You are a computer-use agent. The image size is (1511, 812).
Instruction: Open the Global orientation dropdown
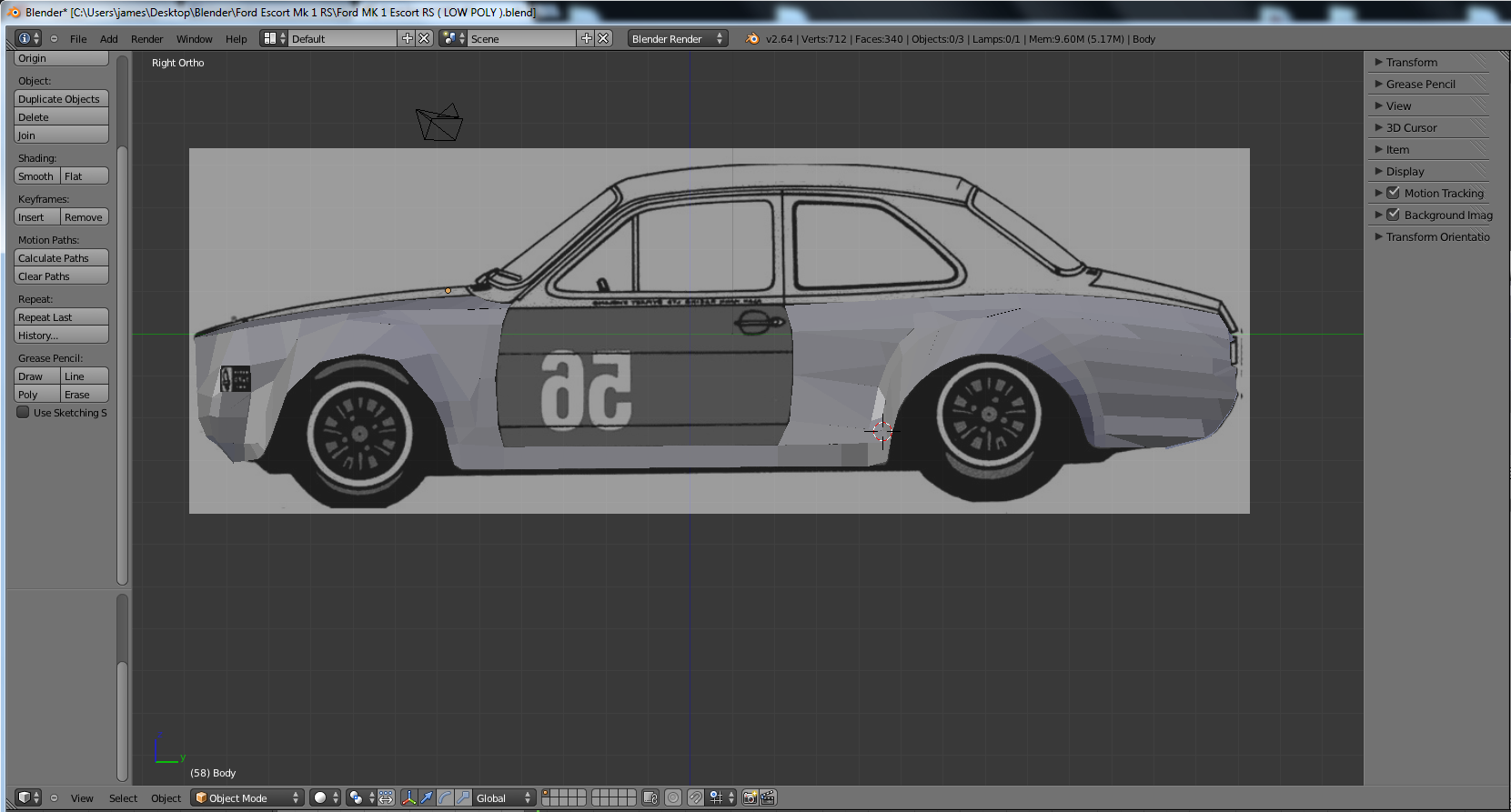pos(504,797)
